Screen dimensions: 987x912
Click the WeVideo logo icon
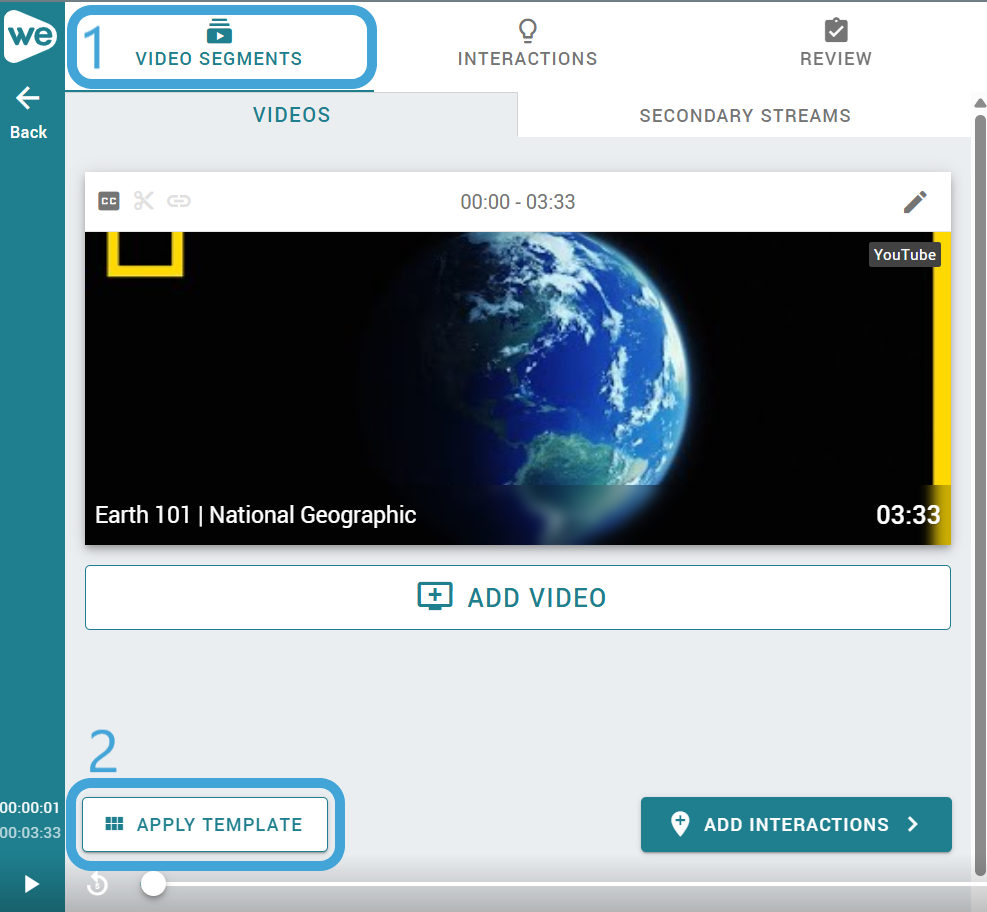pyautogui.click(x=30, y=35)
